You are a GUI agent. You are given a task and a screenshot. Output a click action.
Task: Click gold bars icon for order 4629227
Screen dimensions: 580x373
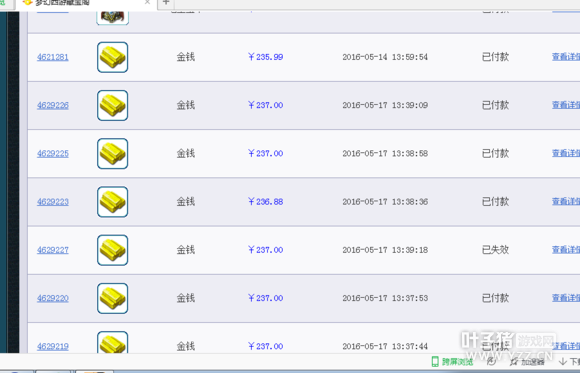tap(112, 250)
